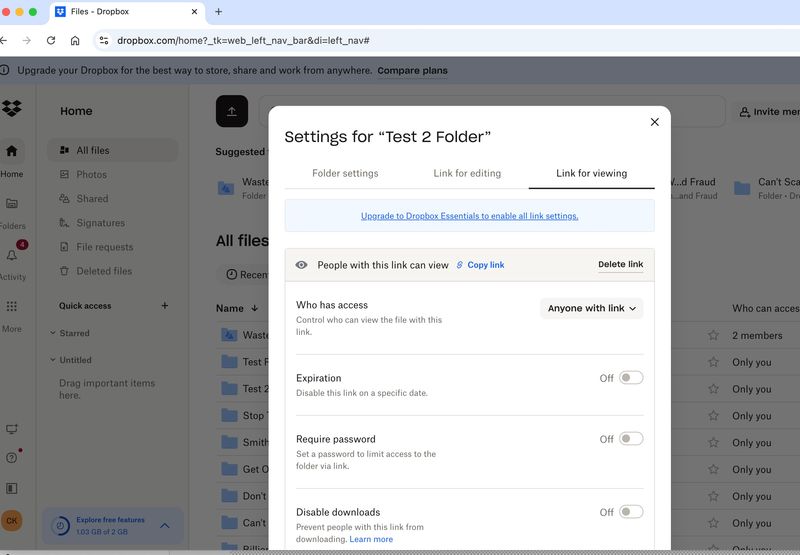Screen dimensions: 800x555
Task: Click the Invite members icon
Action: click(x=745, y=112)
